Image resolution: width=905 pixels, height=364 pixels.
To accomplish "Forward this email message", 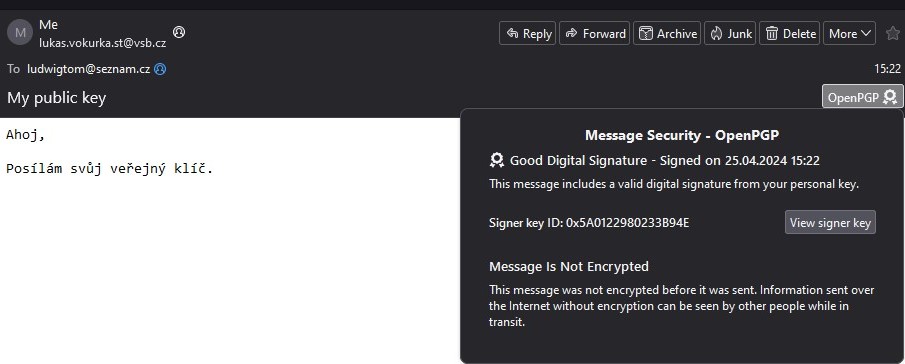I will (594, 33).
